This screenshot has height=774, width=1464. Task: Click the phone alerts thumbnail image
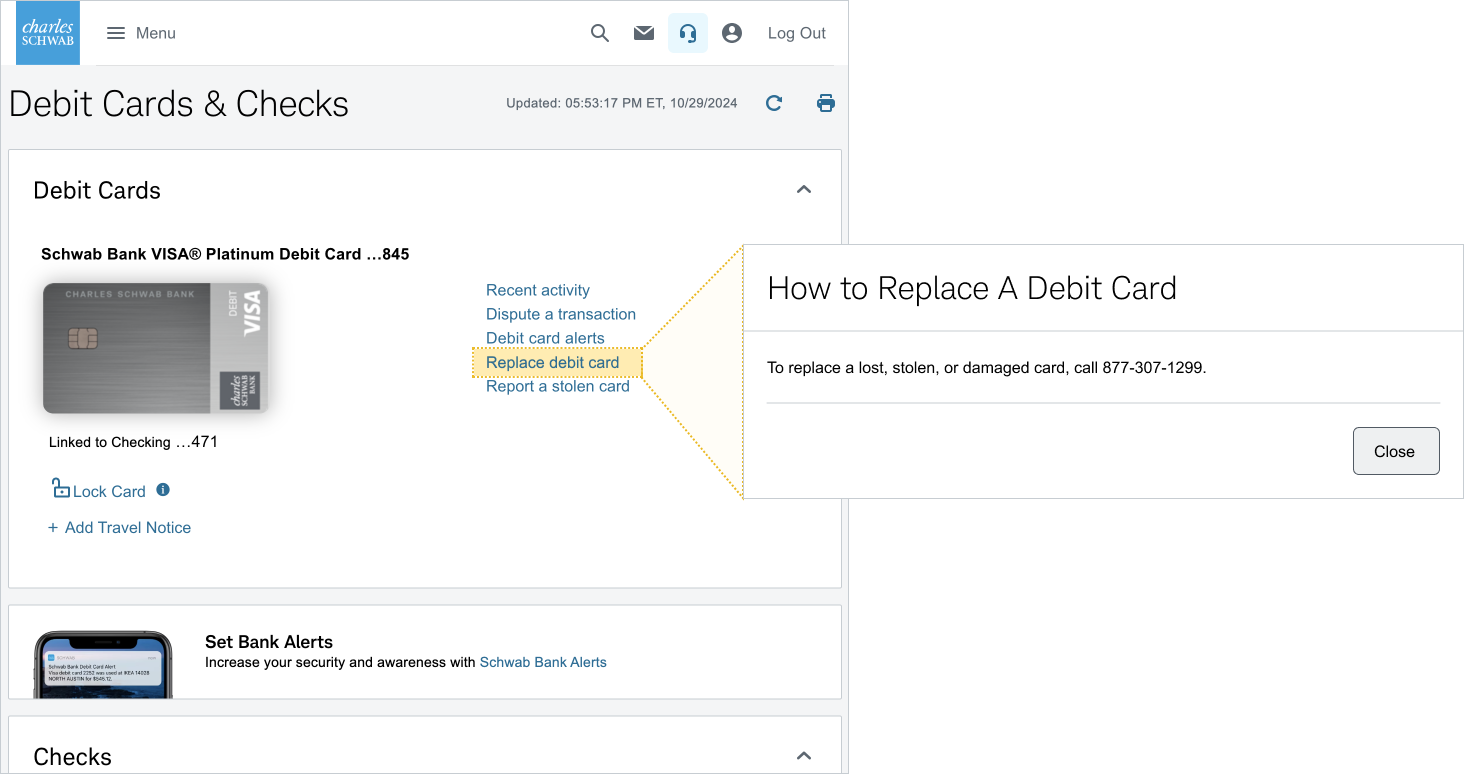pos(103,664)
